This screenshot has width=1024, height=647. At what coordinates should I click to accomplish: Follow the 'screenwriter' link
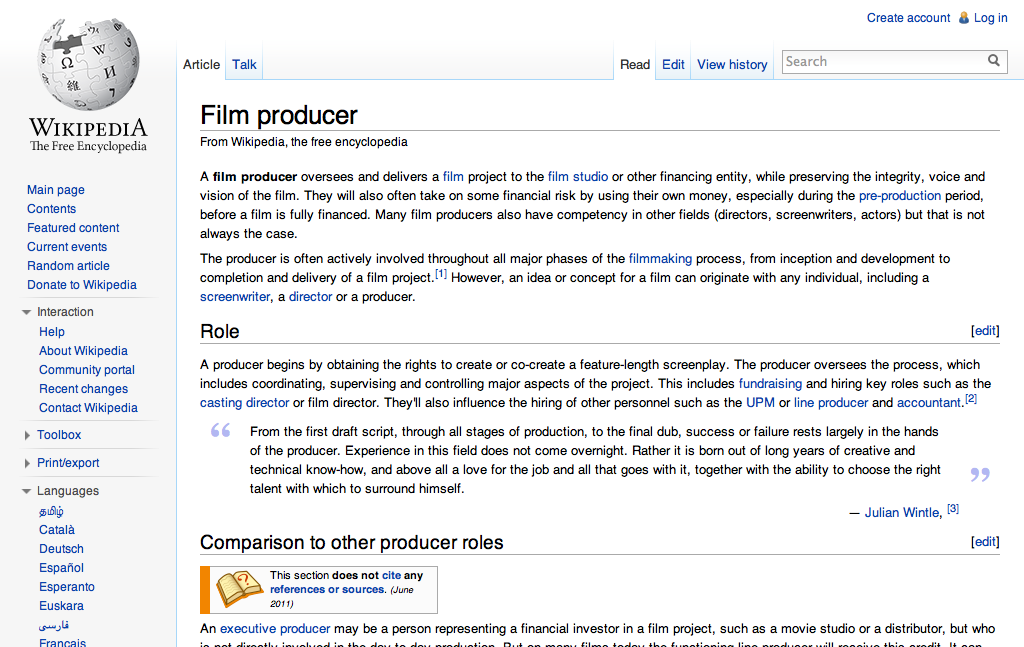pos(235,296)
